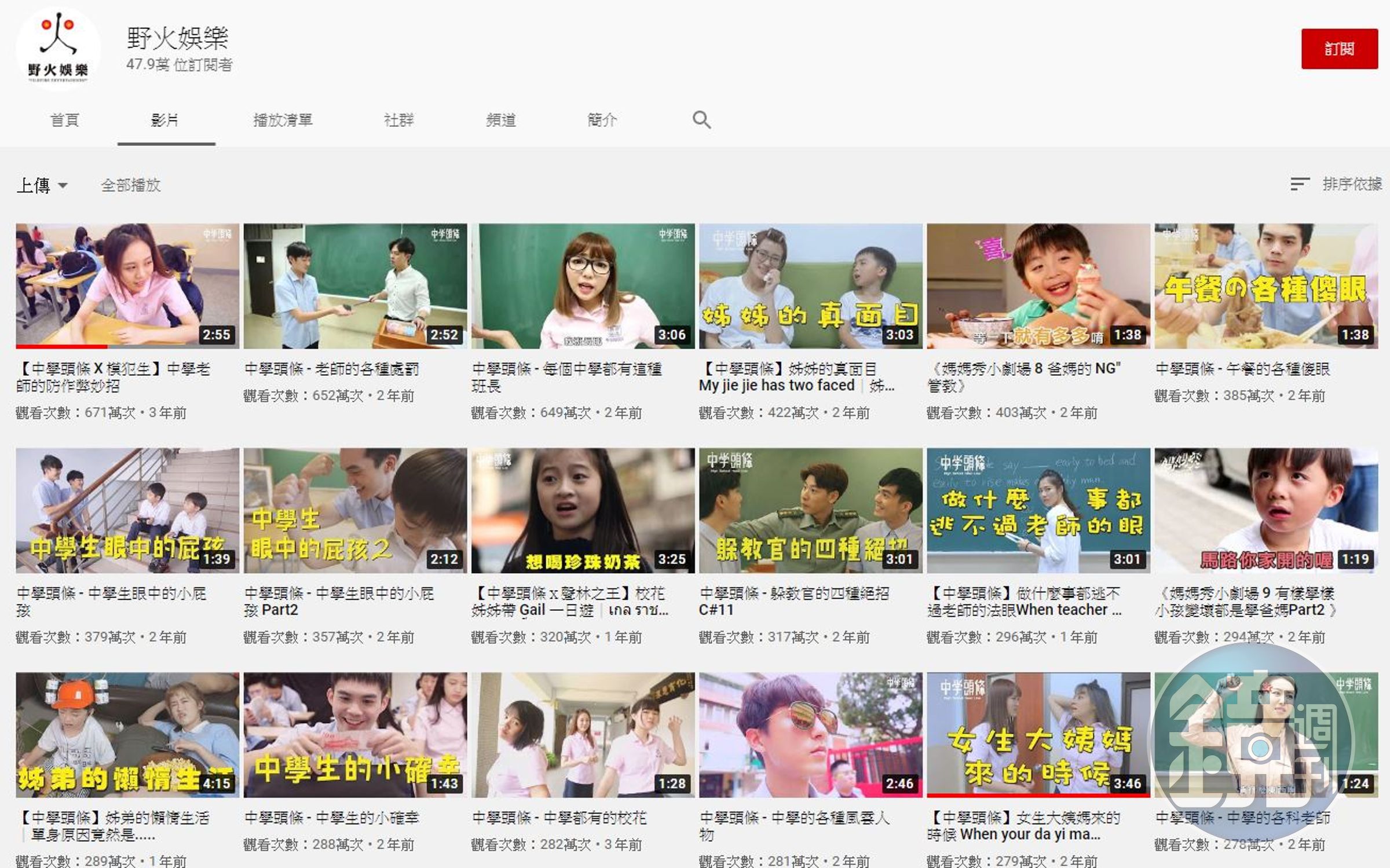Click the 野火娛樂 channel name heading
1390x868 pixels.
[177, 38]
